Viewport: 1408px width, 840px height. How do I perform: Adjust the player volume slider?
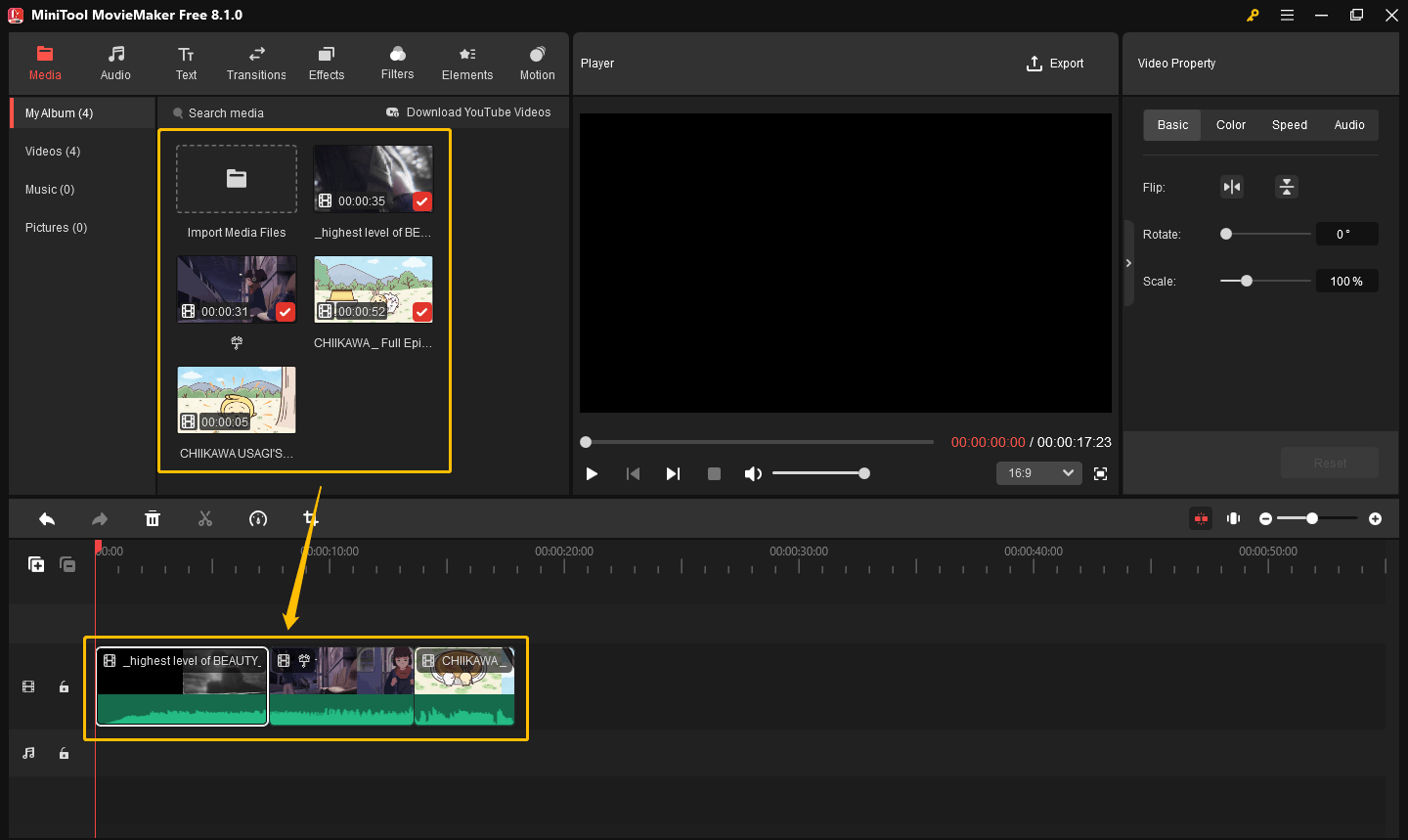(x=820, y=473)
